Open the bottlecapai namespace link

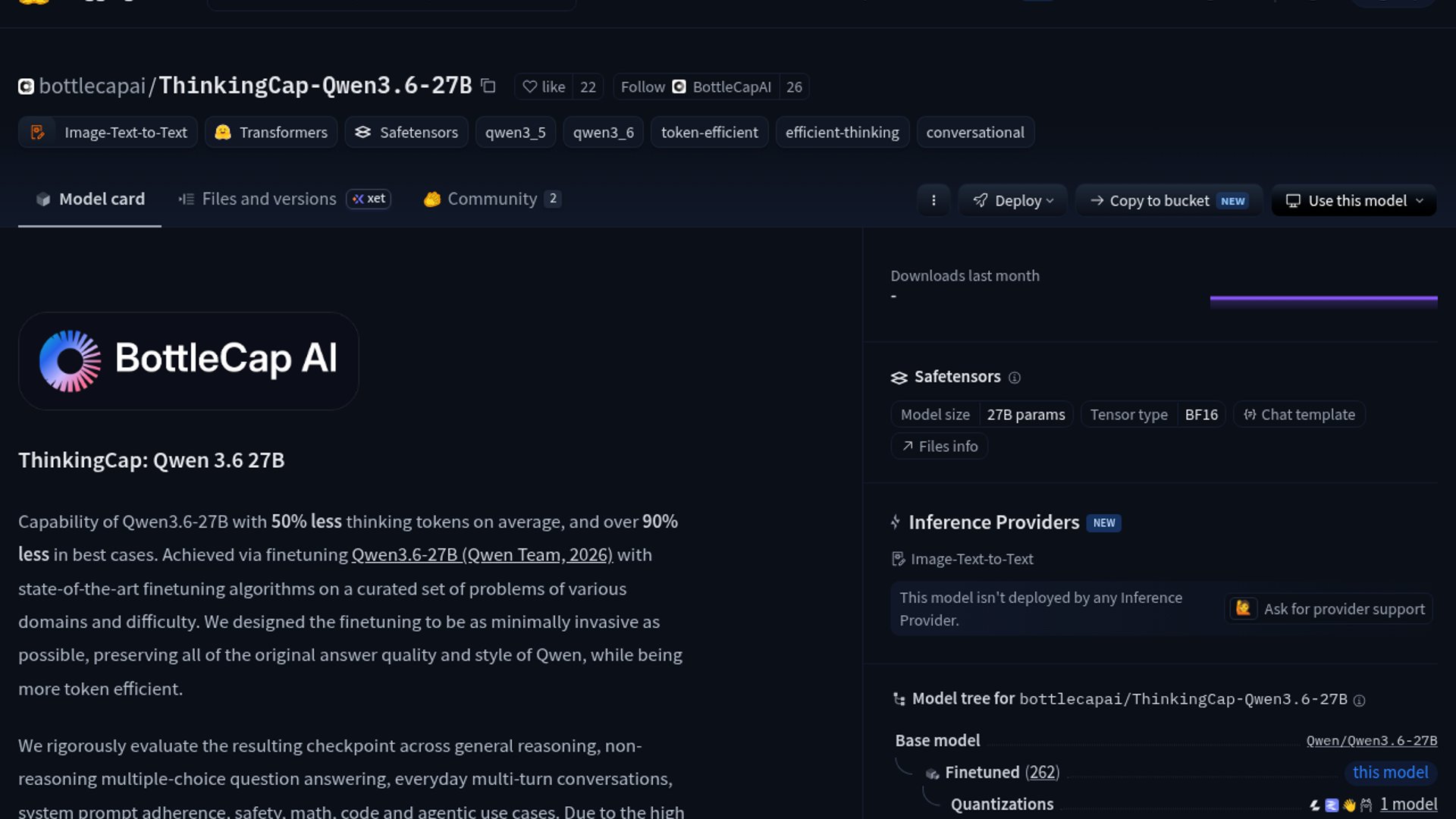tap(92, 86)
